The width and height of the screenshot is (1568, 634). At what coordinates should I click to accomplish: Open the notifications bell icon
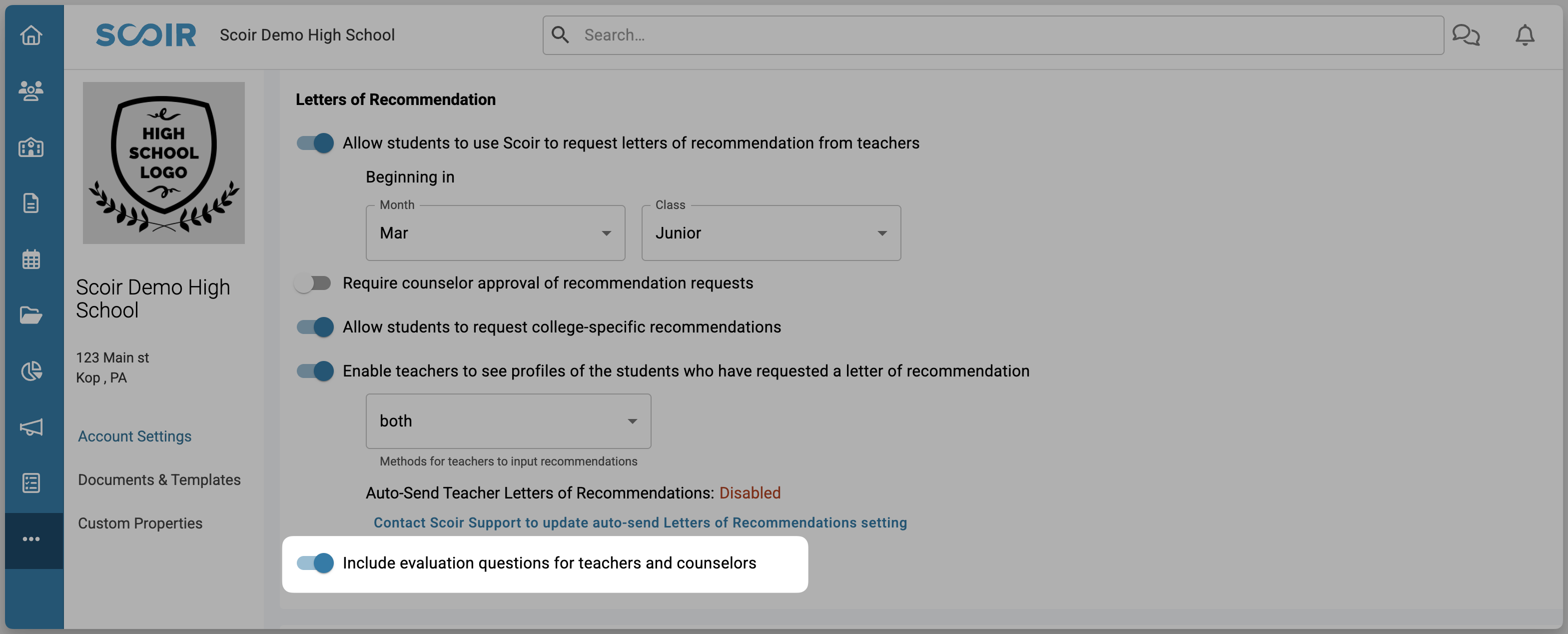[x=1525, y=35]
